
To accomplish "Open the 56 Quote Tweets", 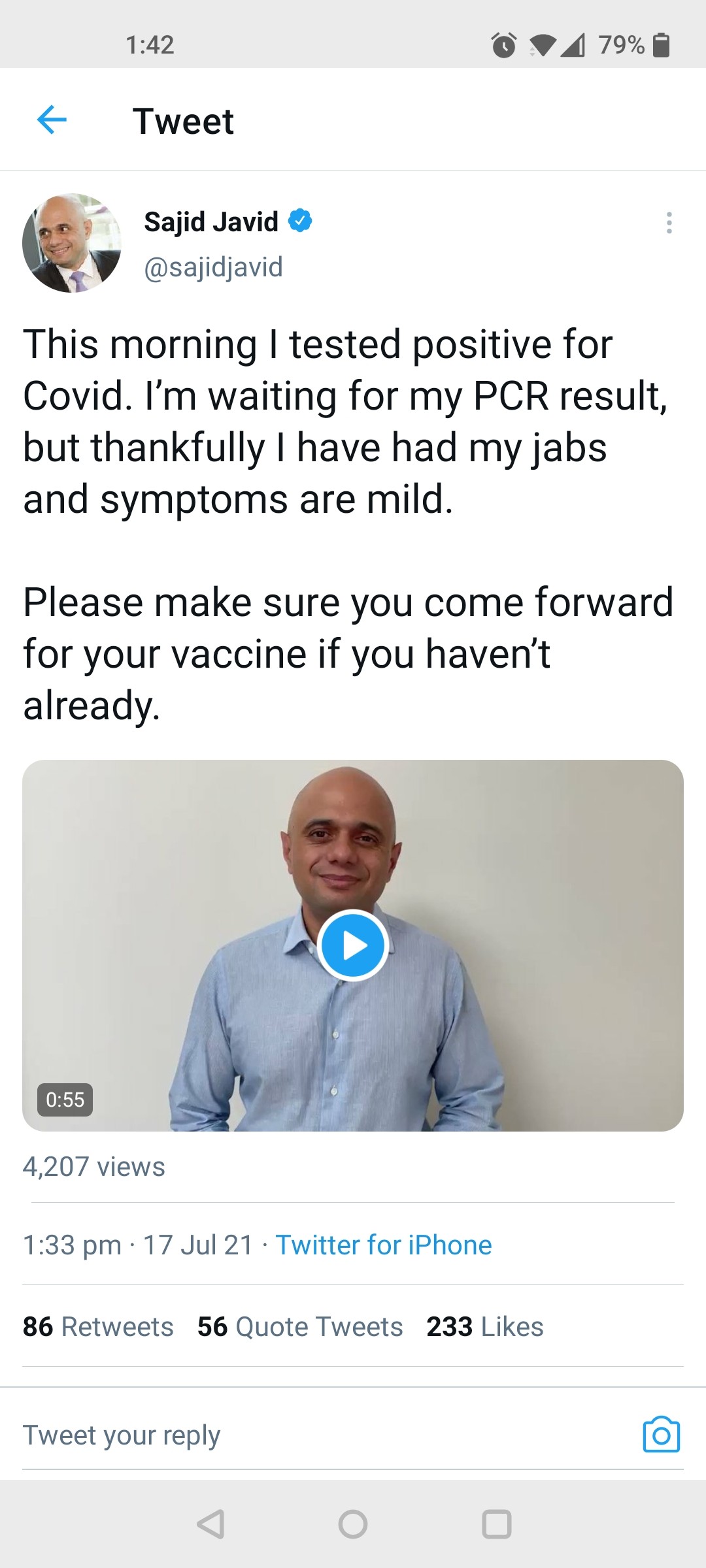I will (x=299, y=1326).
